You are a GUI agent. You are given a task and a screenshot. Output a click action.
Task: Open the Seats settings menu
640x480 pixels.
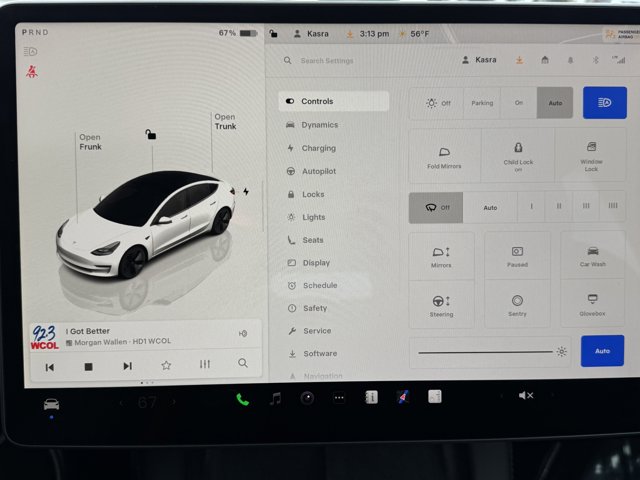(x=305, y=240)
